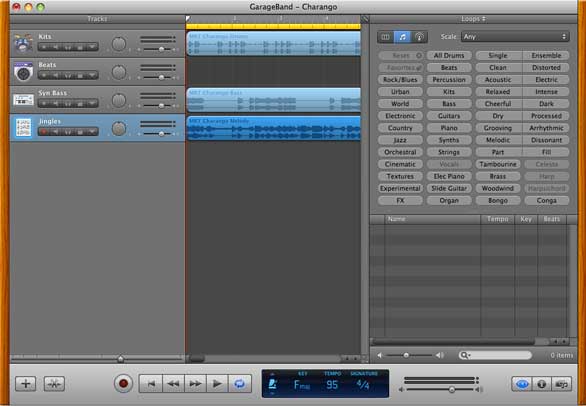Click the Tracks column header
The image size is (586, 406).
coord(97,19)
